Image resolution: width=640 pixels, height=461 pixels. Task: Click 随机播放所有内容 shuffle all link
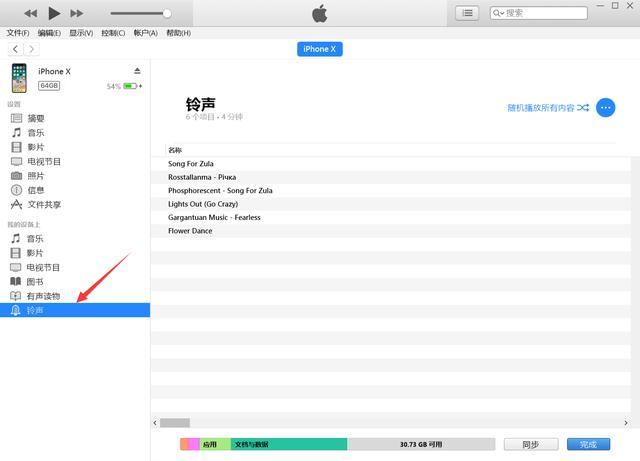pyautogui.click(x=548, y=108)
